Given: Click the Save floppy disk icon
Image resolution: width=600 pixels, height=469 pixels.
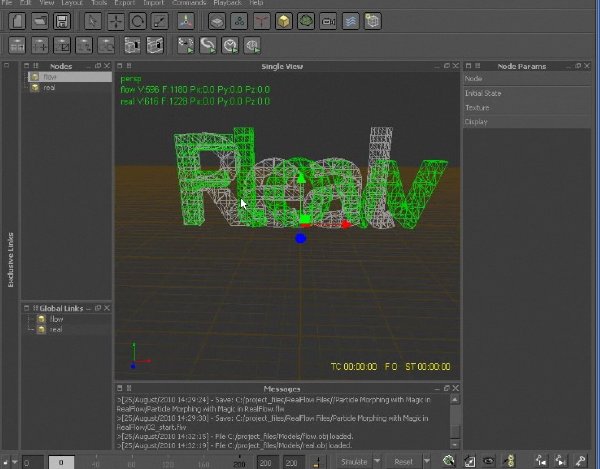Looking at the screenshot, I should coord(62,21).
